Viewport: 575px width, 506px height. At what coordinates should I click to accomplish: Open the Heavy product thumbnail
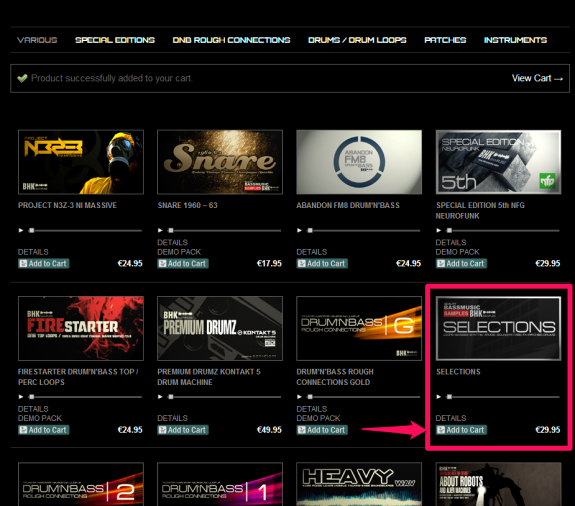pyautogui.click(x=359, y=484)
